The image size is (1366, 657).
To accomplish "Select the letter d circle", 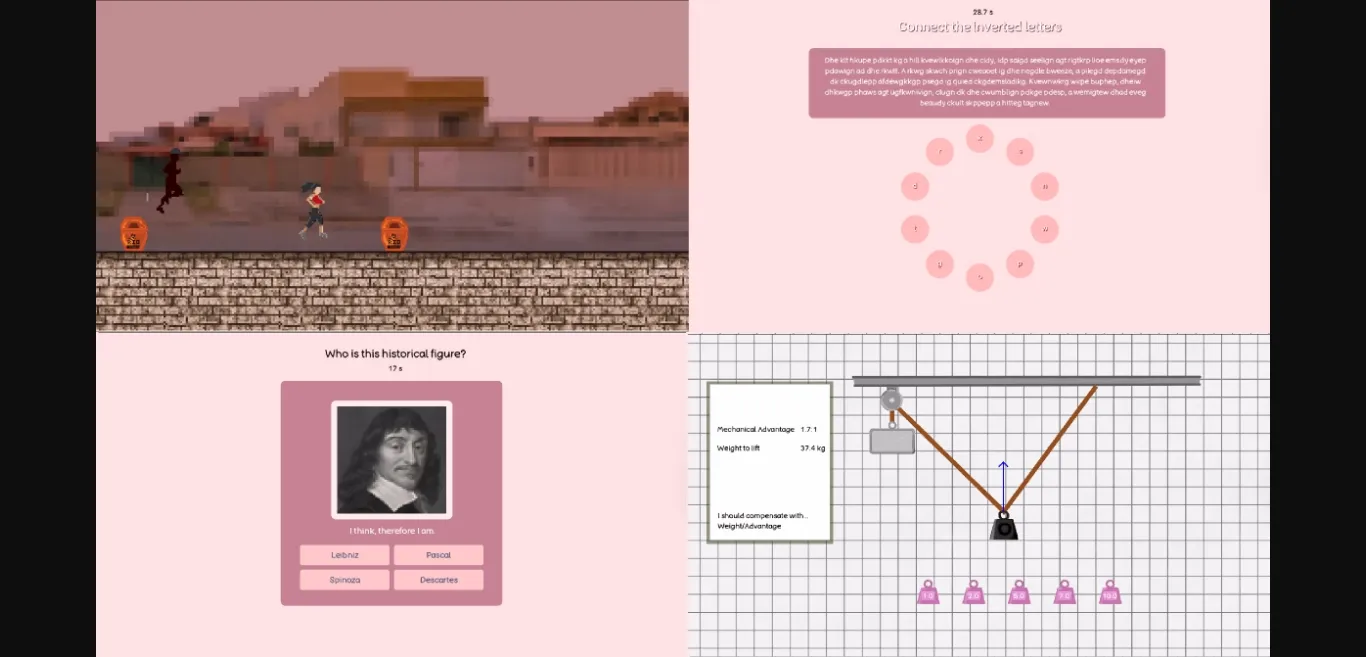I will [x=915, y=186].
